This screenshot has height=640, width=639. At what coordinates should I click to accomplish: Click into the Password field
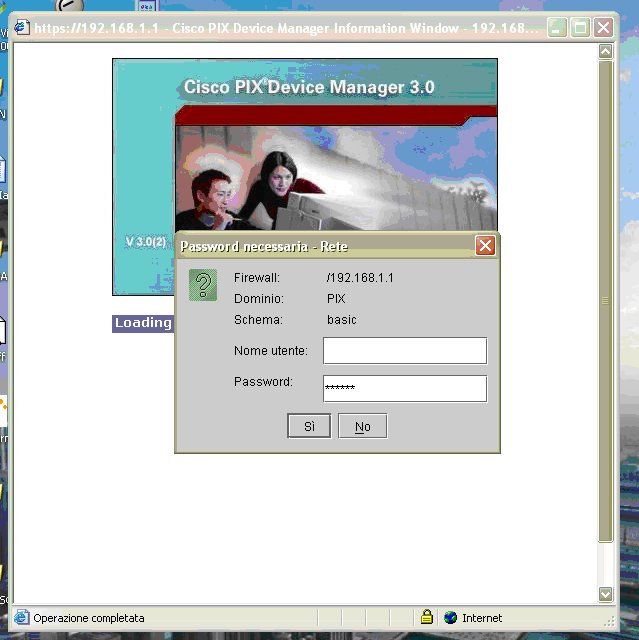point(405,389)
